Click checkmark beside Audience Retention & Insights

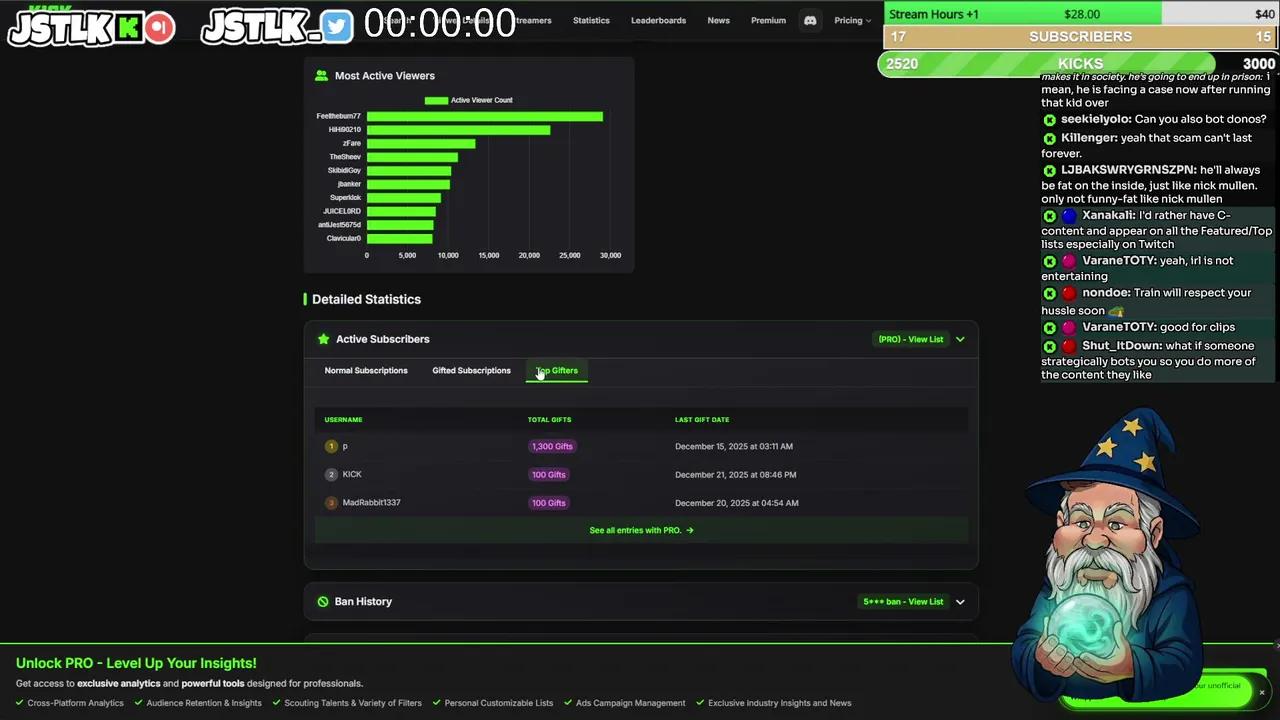(x=139, y=703)
